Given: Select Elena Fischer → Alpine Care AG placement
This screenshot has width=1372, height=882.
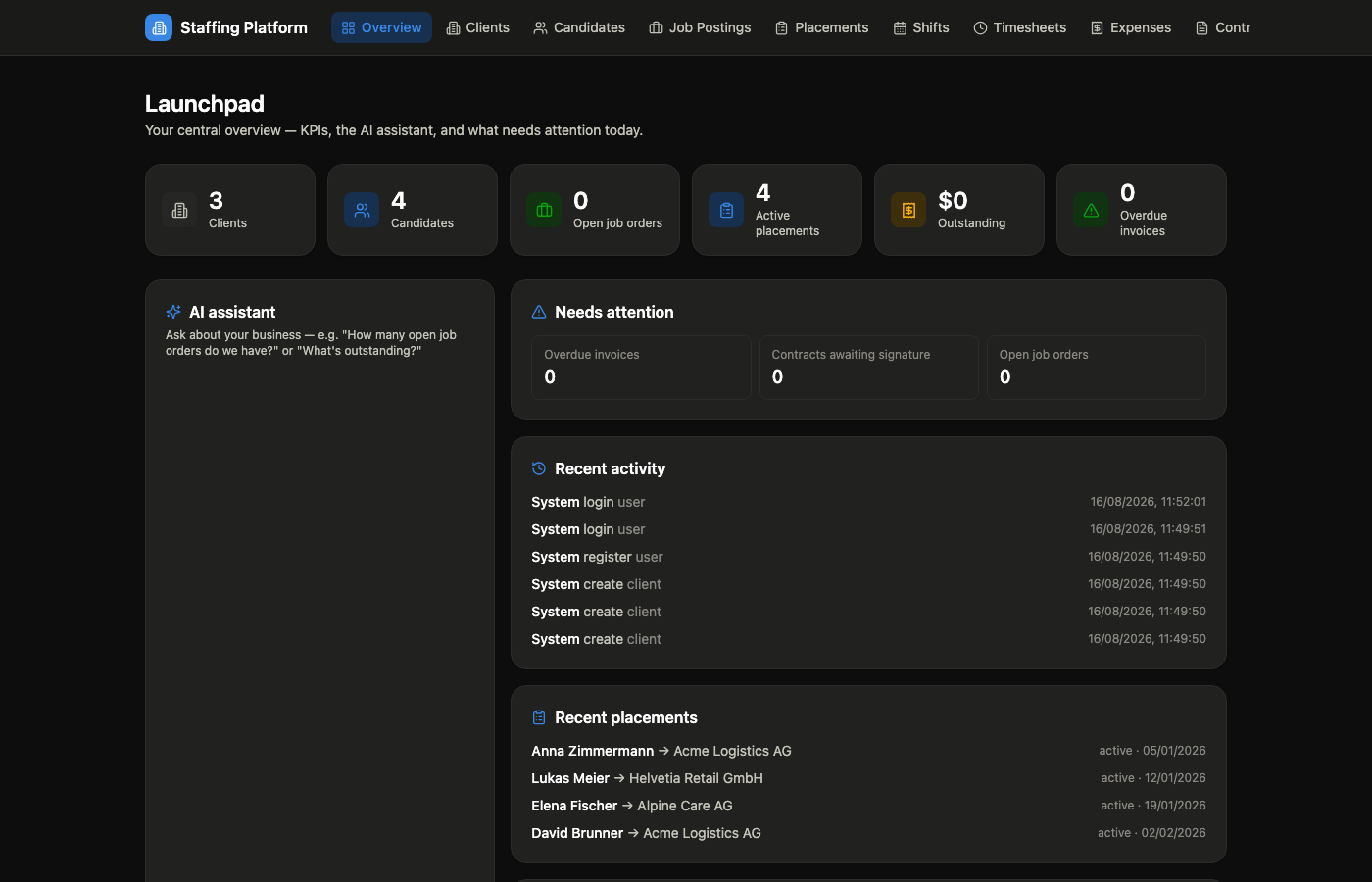Looking at the screenshot, I should [x=868, y=806].
